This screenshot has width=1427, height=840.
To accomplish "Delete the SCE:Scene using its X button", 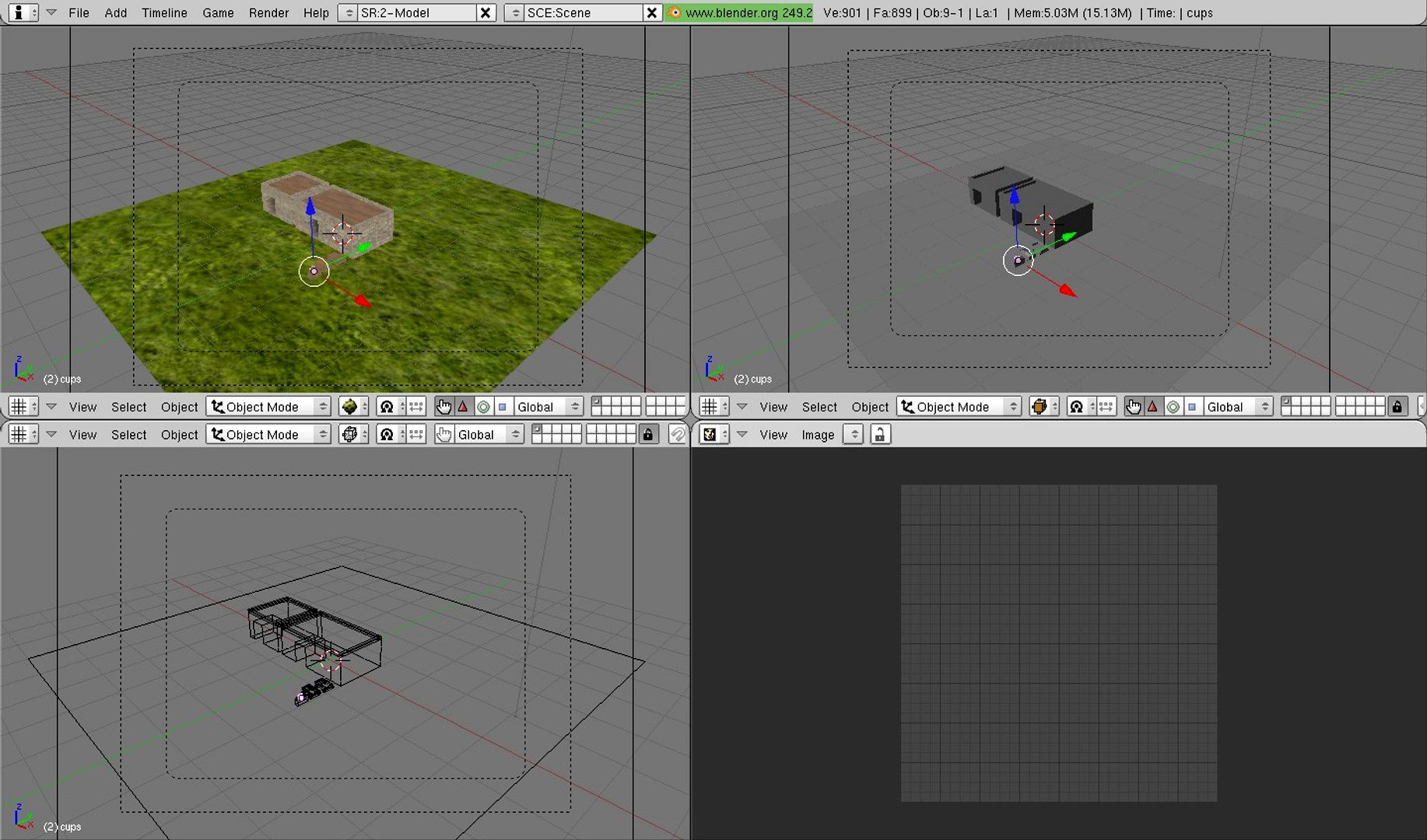I will [x=652, y=12].
